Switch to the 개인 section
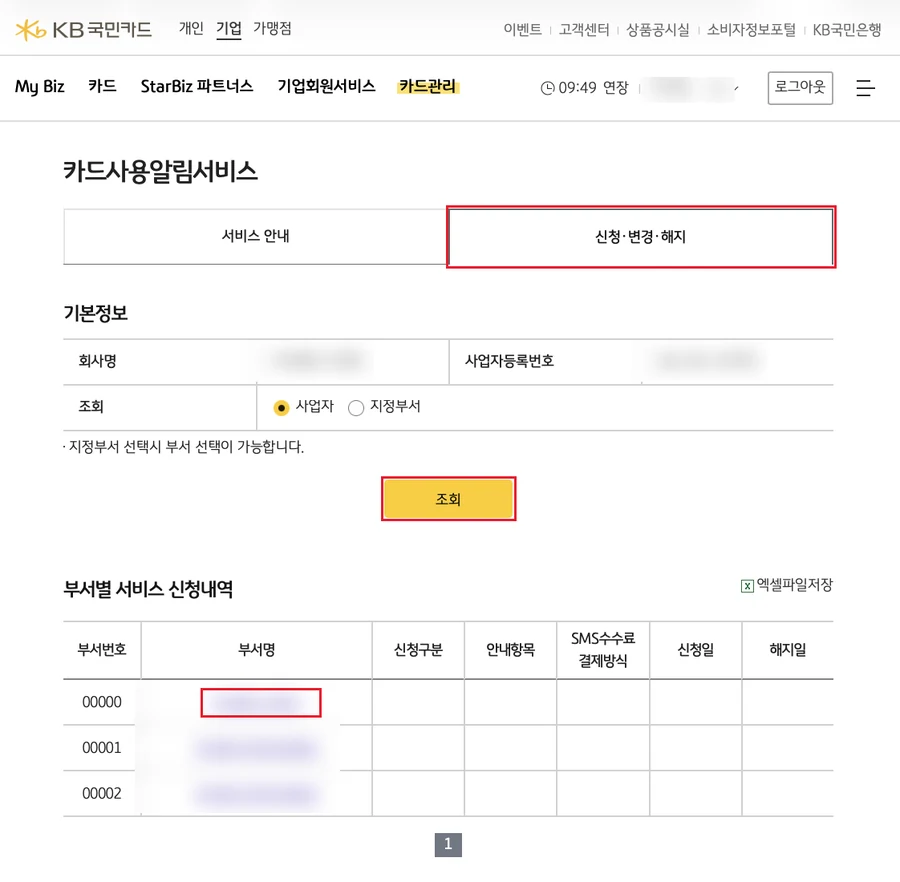 point(191,29)
